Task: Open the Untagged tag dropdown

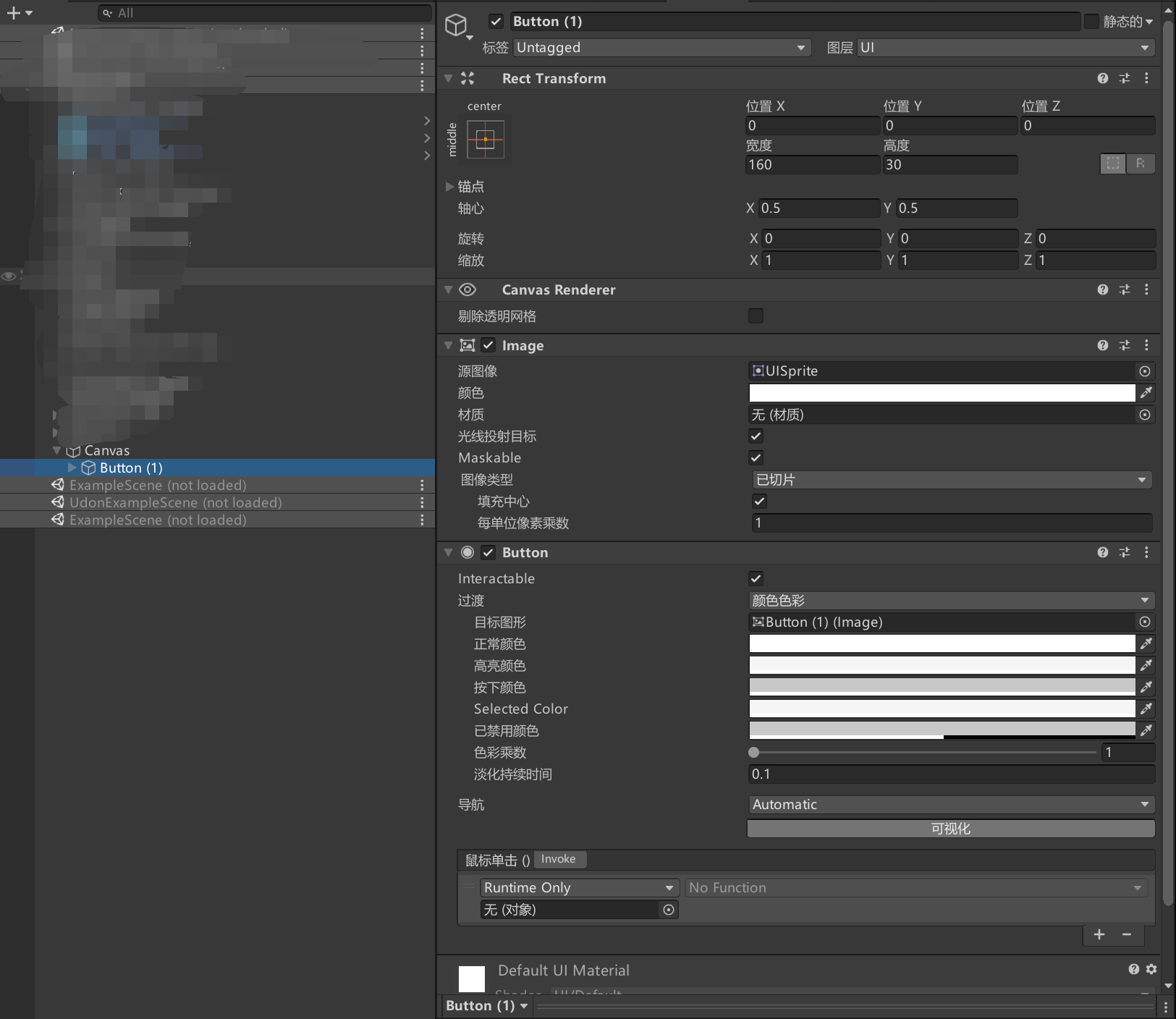Action: click(x=661, y=48)
